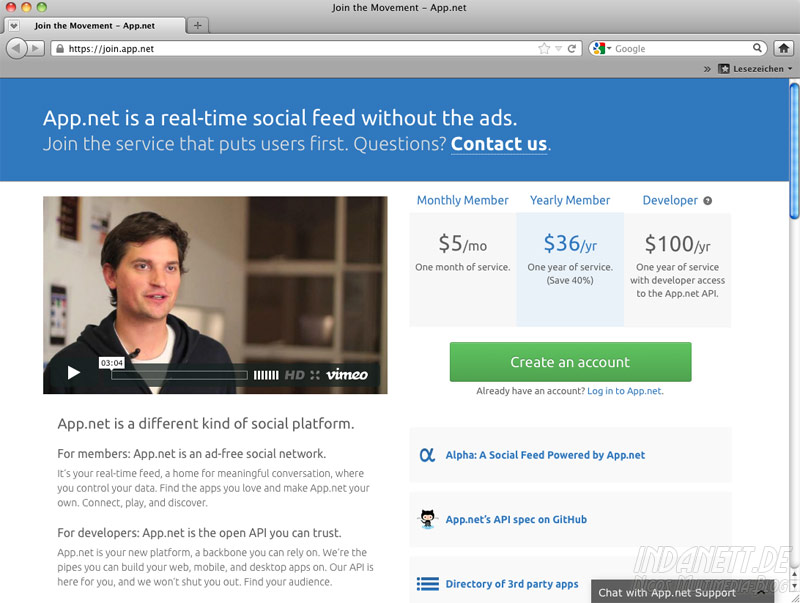Screen dimensions: 800x603
Task: Choose the $5/mo pricing card
Action: pos(463,269)
